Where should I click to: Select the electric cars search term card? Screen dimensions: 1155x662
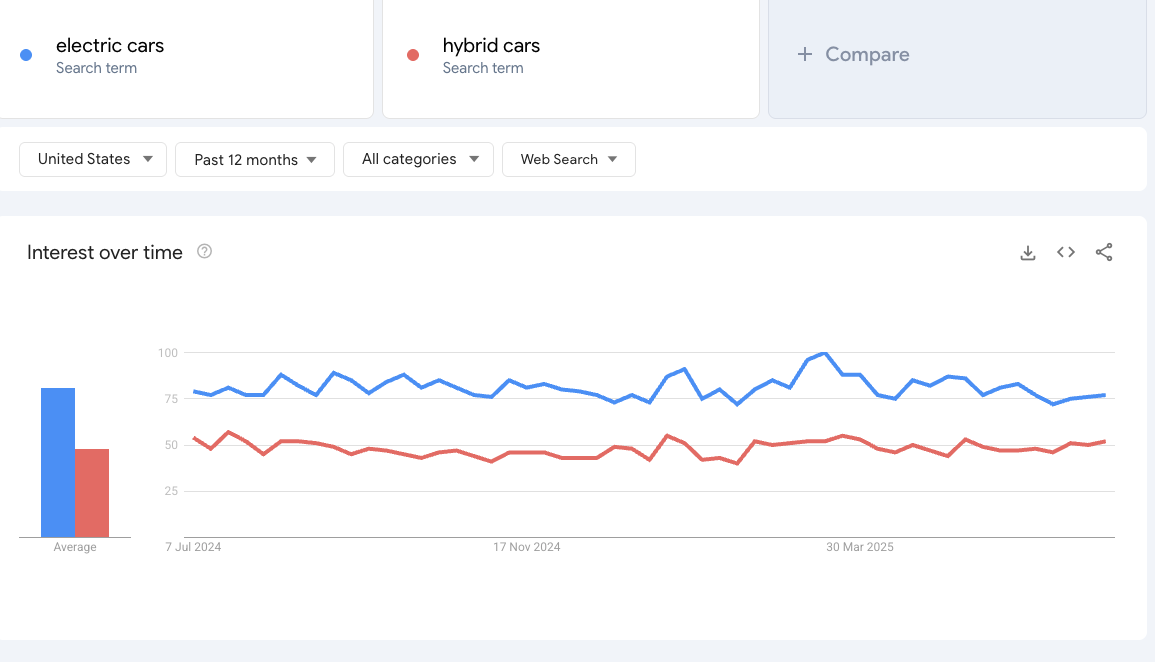coord(185,58)
